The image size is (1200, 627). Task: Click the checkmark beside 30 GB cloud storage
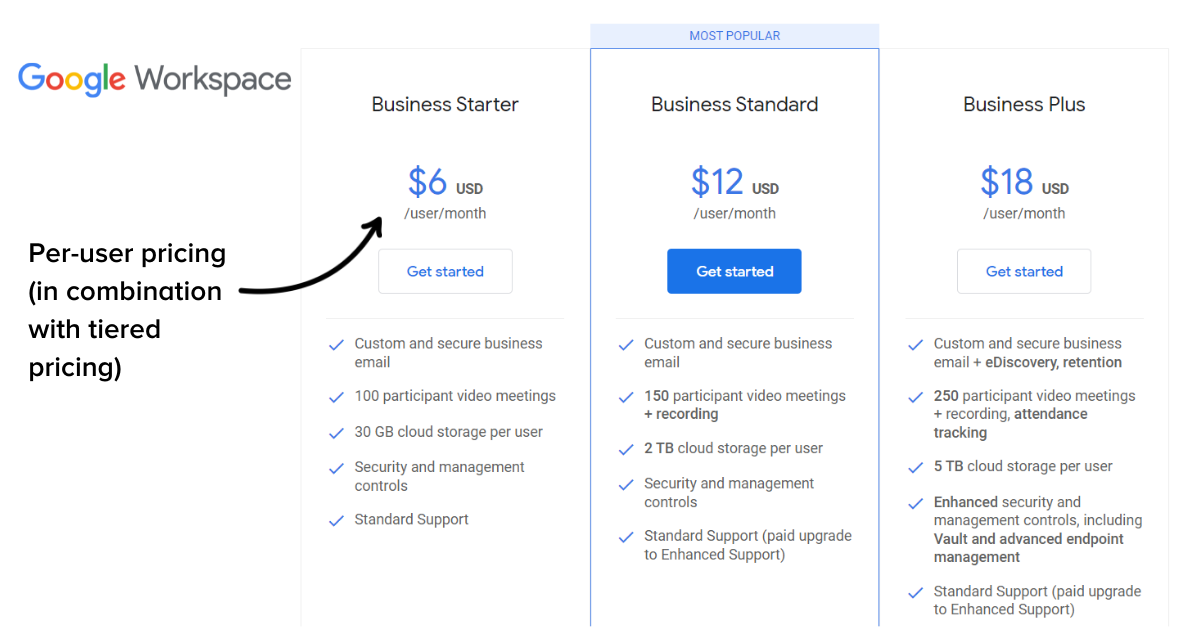336,431
